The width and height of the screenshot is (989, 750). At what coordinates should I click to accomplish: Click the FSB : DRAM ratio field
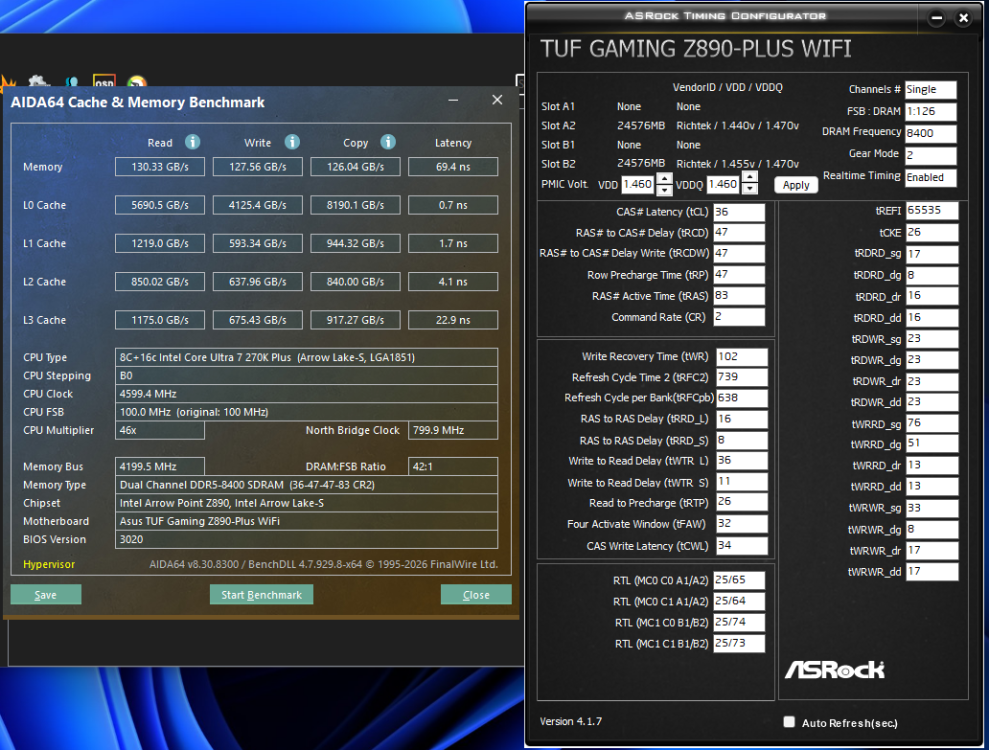tap(931, 112)
